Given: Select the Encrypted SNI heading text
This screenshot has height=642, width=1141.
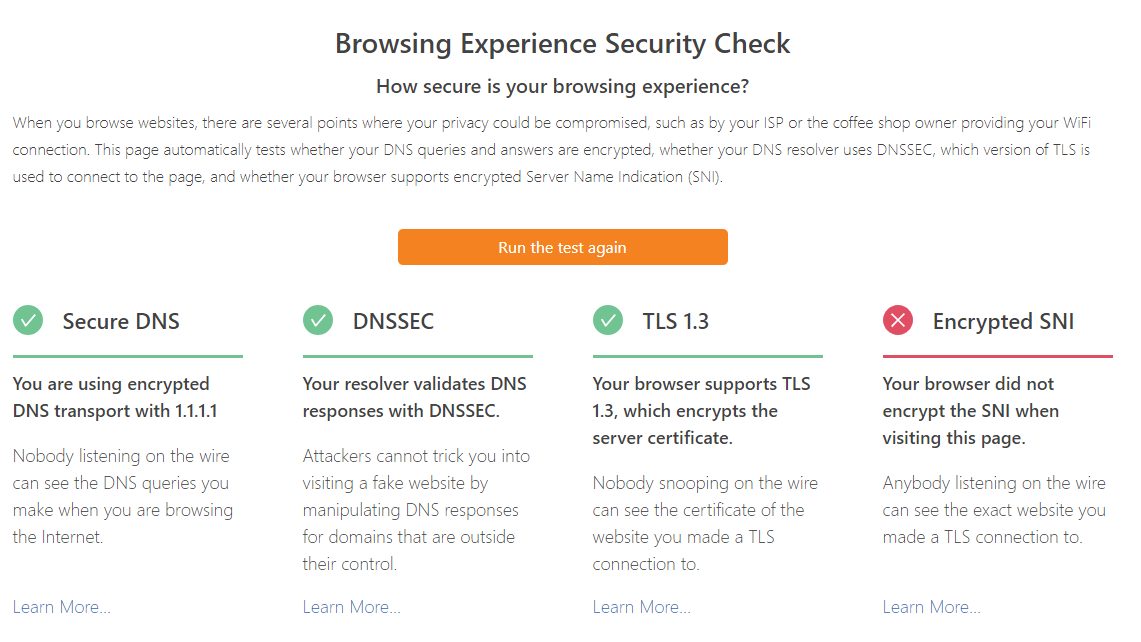Looking at the screenshot, I should pyautogui.click(x=1003, y=321).
